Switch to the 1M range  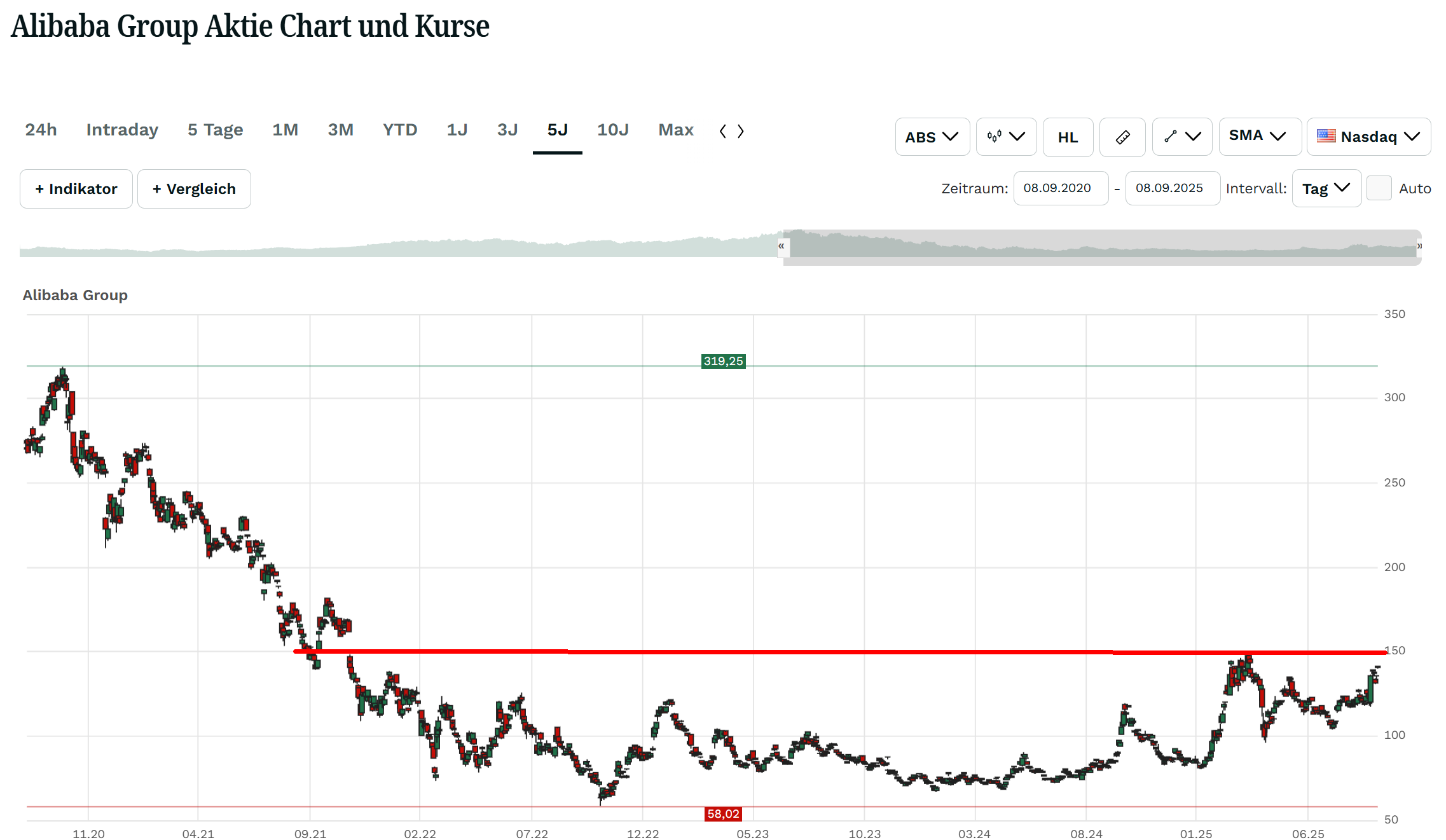click(x=285, y=130)
